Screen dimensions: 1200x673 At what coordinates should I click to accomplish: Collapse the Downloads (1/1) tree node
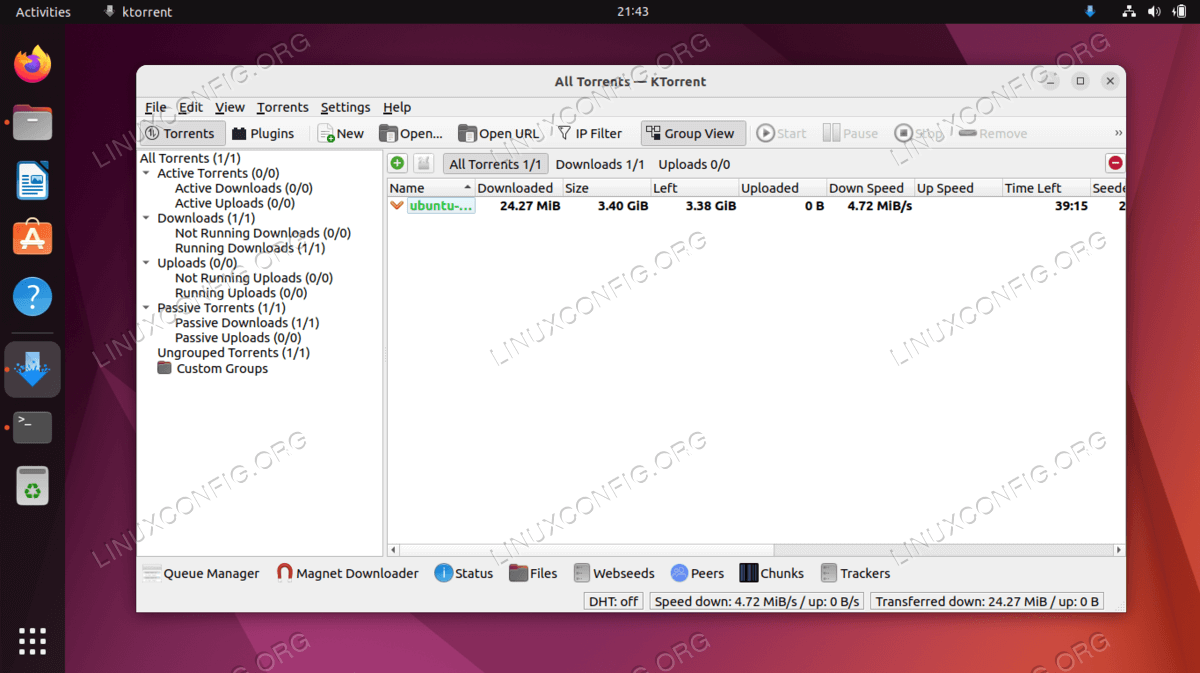click(147, 218)
